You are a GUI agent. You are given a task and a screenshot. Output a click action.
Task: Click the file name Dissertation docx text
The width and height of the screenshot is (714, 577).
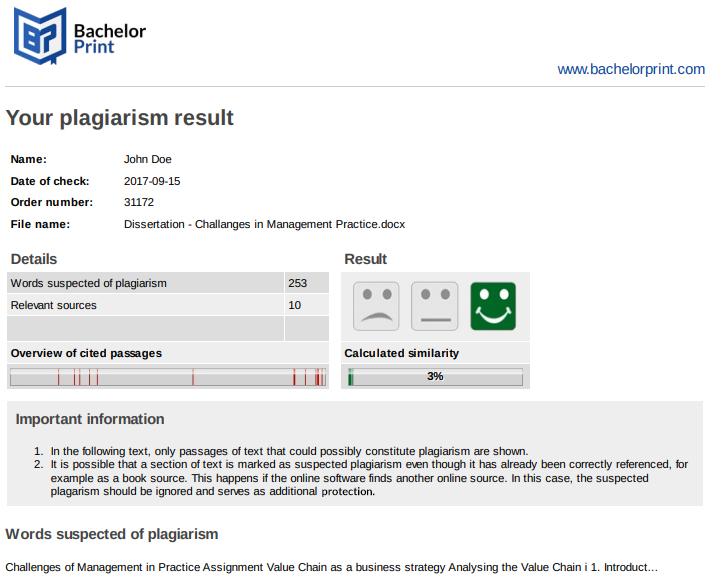(x=264, y=224)
